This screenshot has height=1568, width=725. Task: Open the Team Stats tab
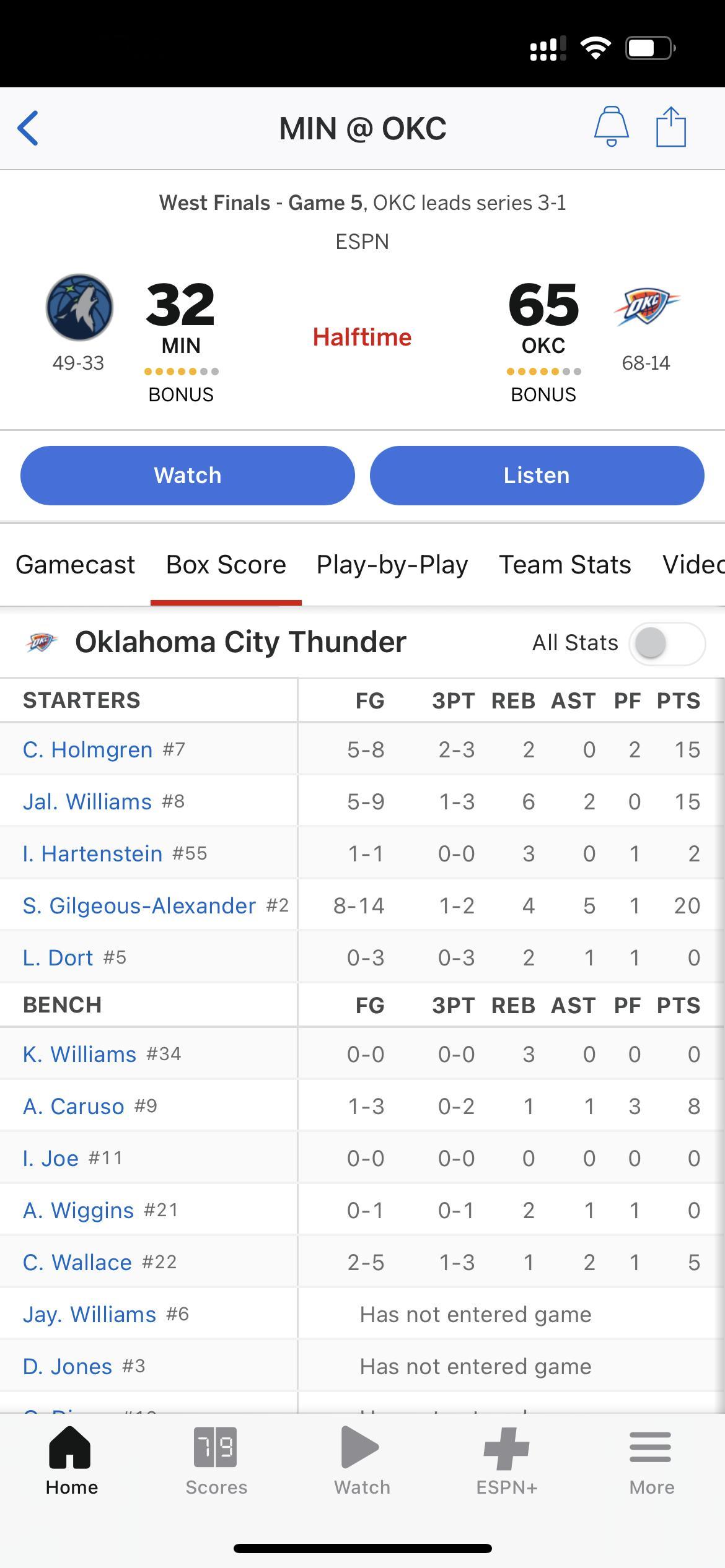[565, 564]
